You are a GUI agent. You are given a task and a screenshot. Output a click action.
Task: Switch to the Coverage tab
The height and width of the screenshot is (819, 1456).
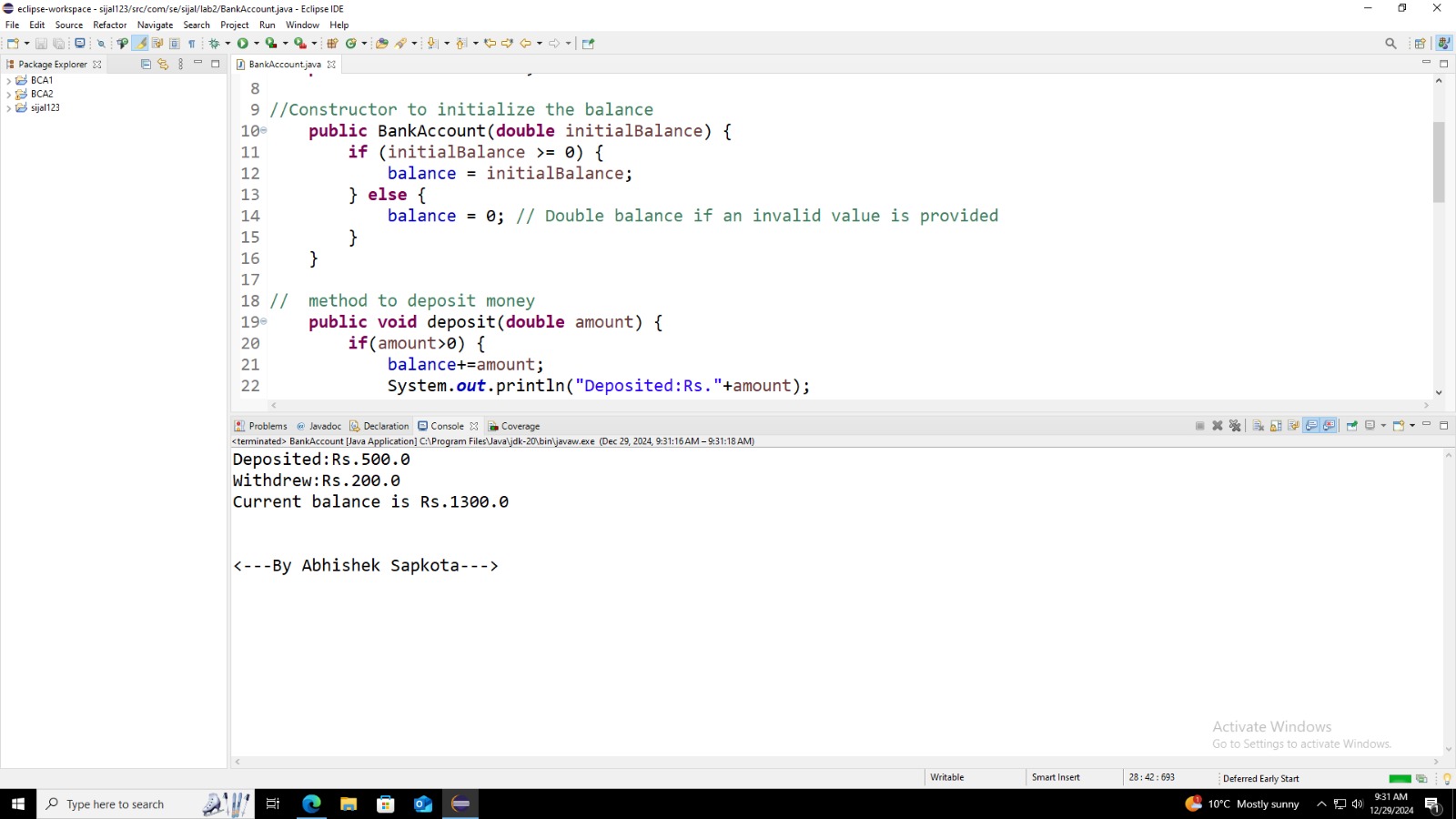coord(514,426)
